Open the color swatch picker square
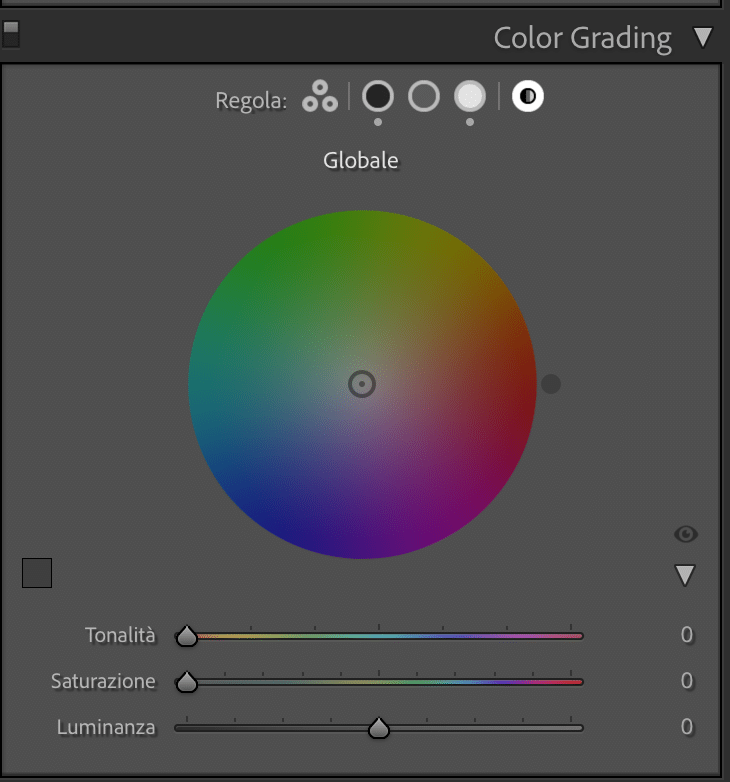This screenshot has width=730, height=782. [x=37, y=573]
